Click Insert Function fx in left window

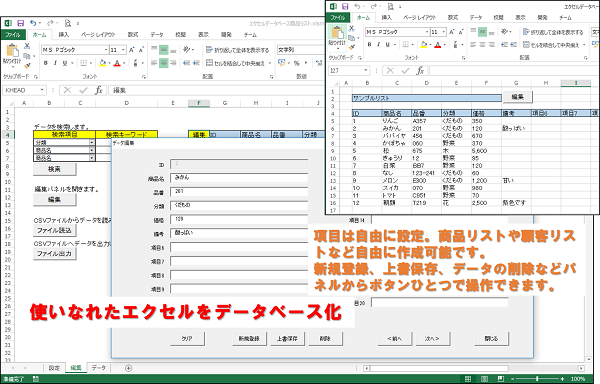pos(99,90)
